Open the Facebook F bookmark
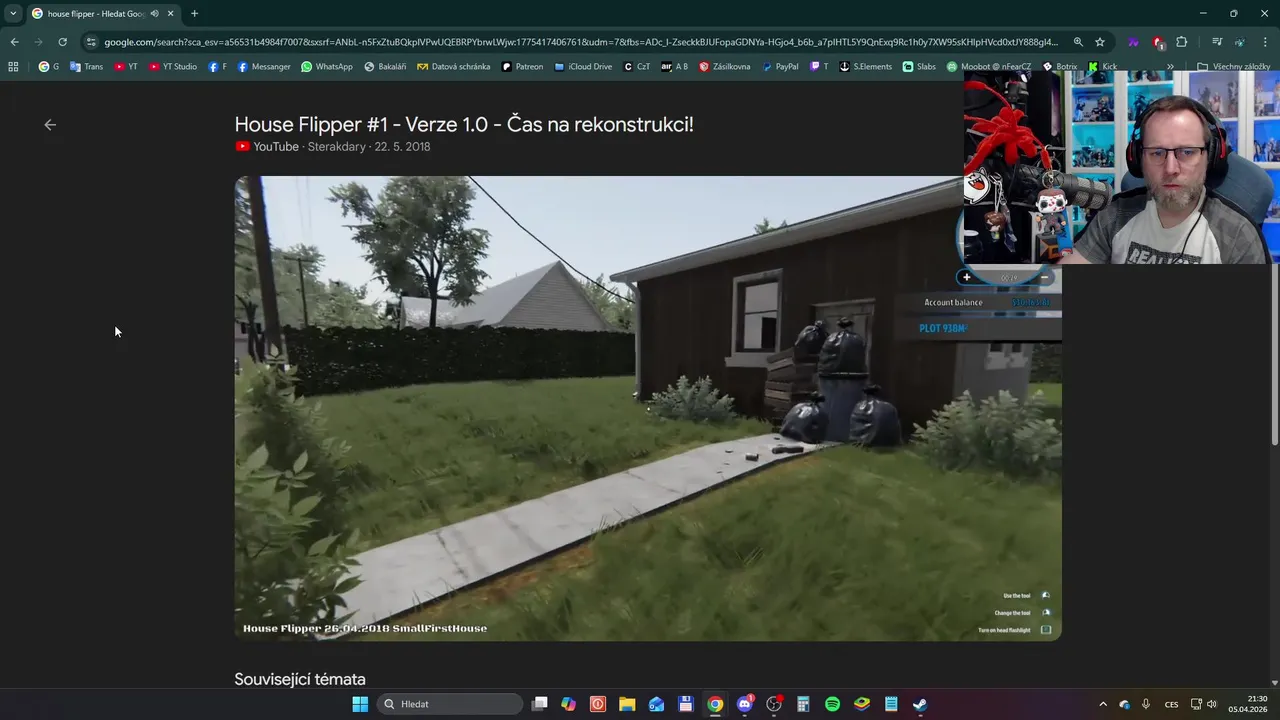 click(x=217, y=67)
